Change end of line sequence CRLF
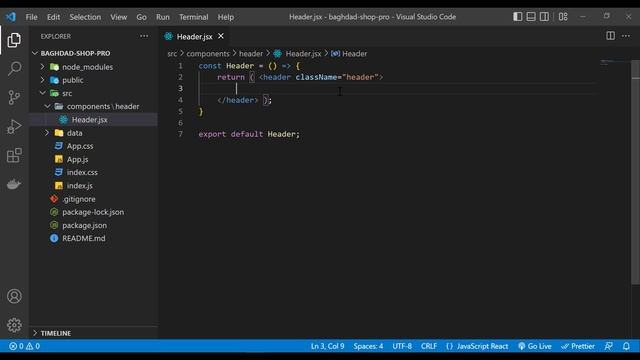The height and width of the screenshot is (360, 640). 429,346
